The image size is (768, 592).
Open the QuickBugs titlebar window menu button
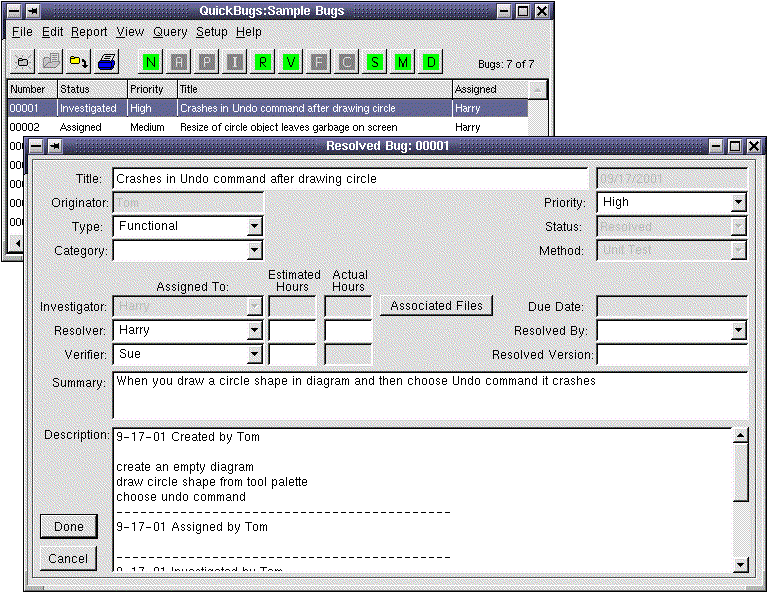click(14, 11)
